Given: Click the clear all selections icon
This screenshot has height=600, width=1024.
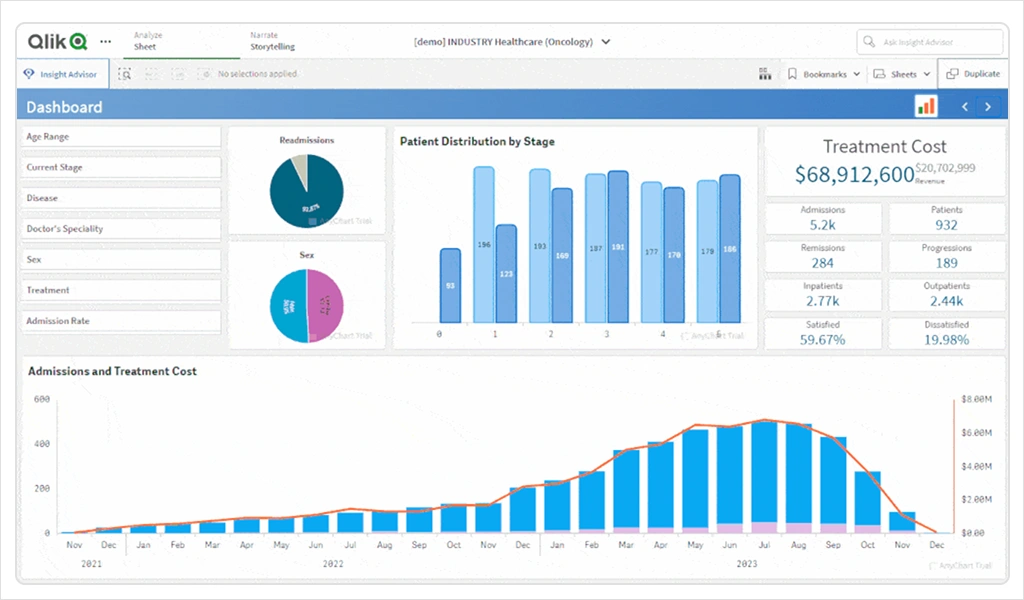Looking at the screenshot, I should click(204, 74).
